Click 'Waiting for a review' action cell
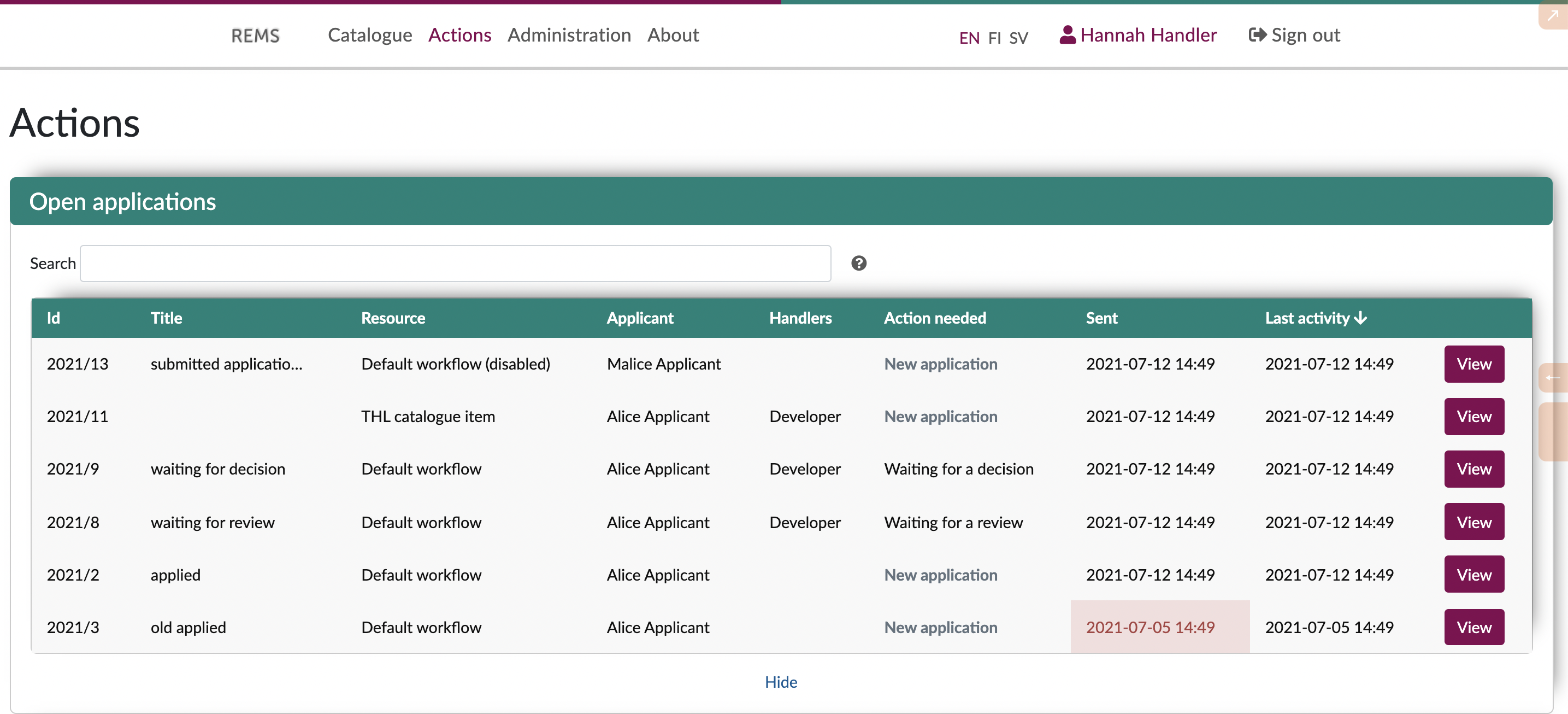The image size is (1568, 714). click(953, 523)
